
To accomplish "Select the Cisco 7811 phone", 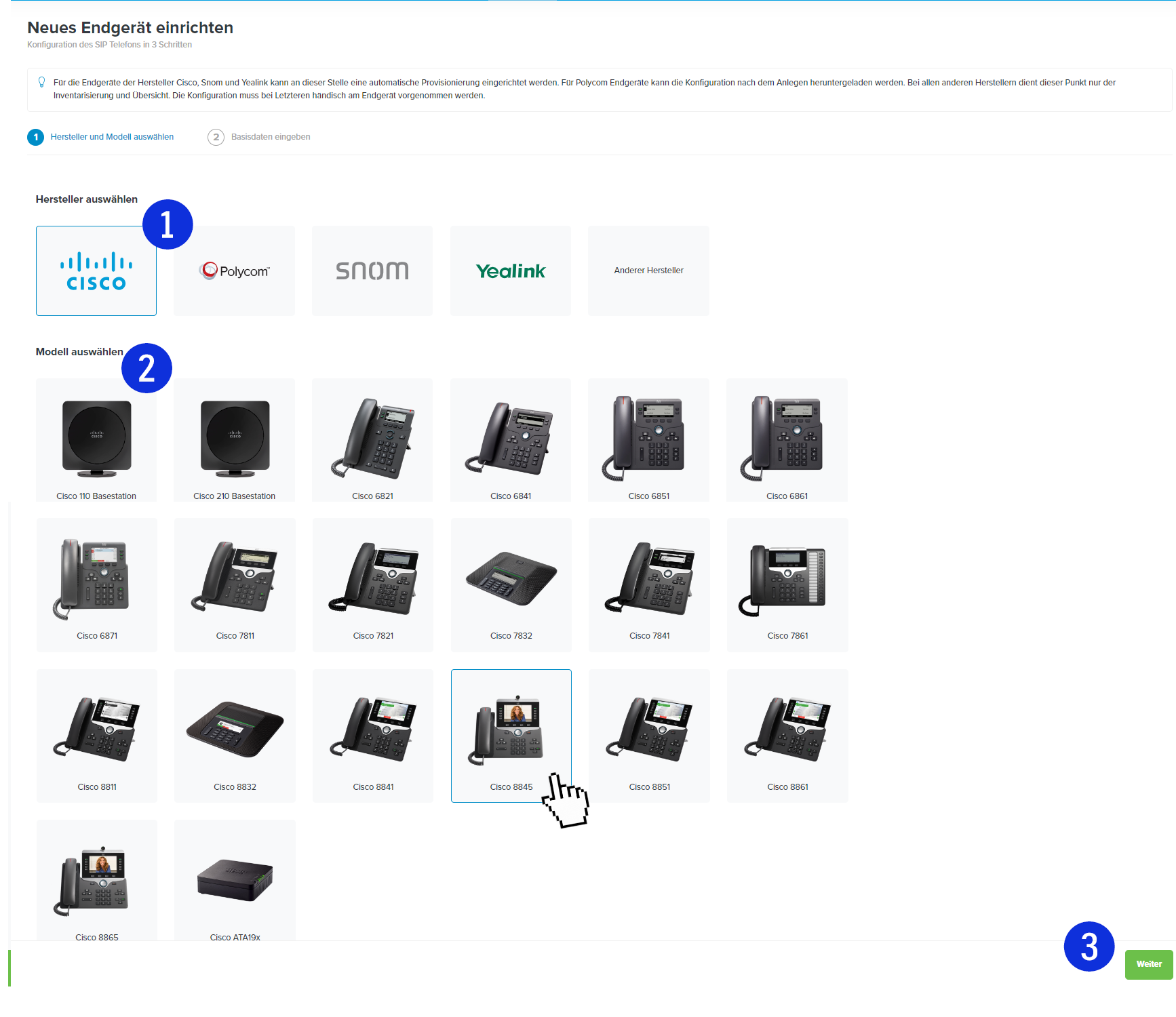I will tap(235, 584).
